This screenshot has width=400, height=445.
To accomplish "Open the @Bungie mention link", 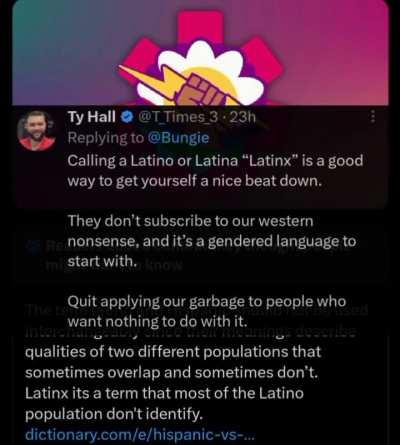I will (x=178, y=138).
